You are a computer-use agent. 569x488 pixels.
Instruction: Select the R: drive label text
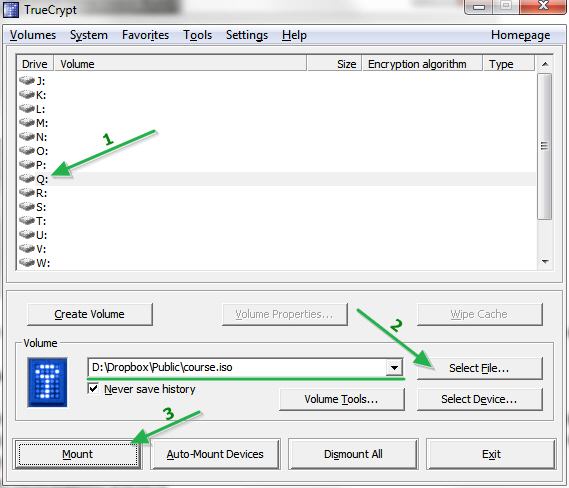pos(41,193)
